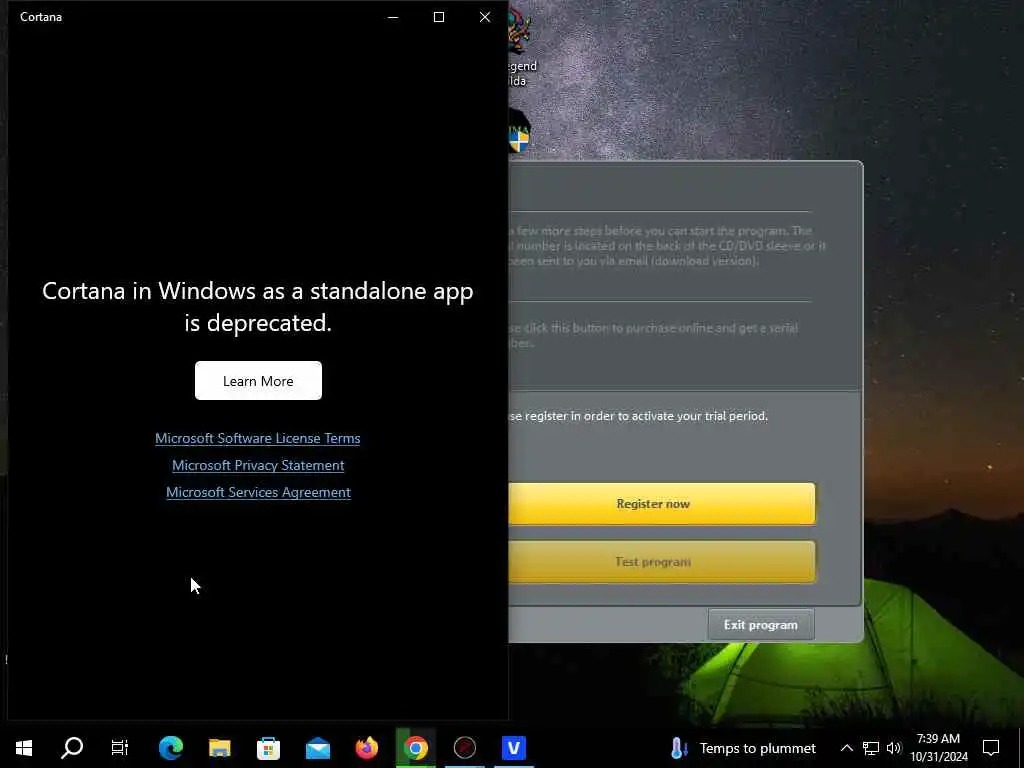Click the Cortana window title text

[x=40, y=17]
